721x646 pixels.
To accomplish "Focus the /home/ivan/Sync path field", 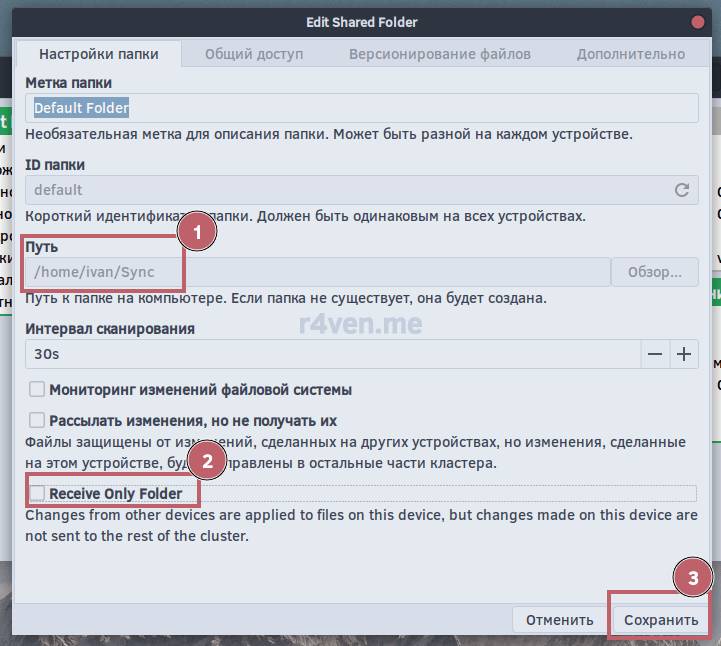I will coord(316,272).
